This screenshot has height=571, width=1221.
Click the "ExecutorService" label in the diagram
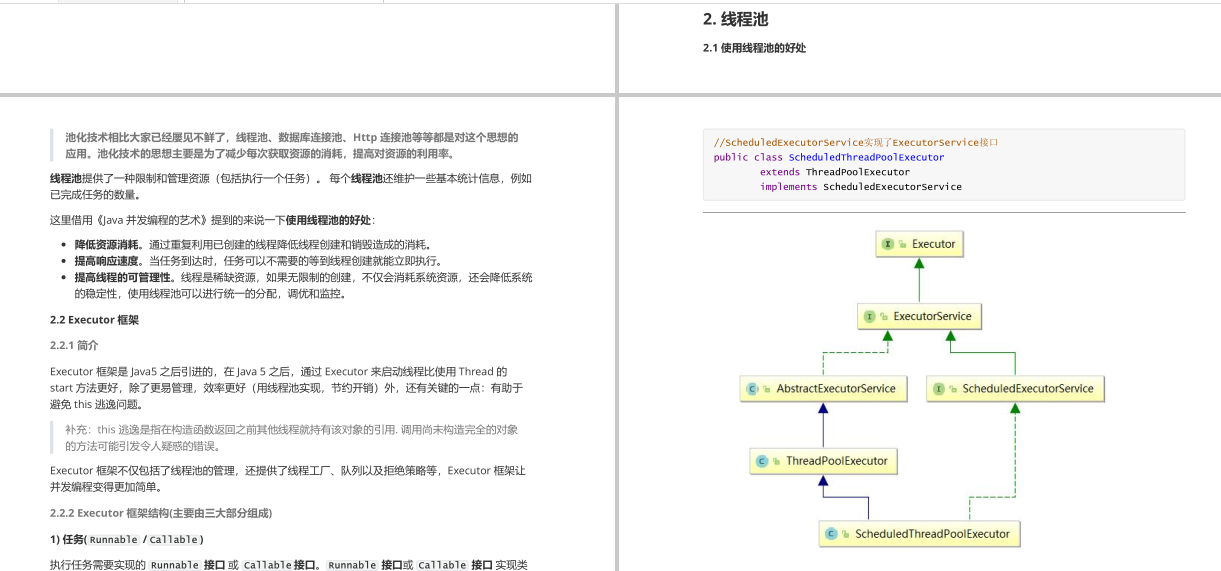click(x=932, y=316)
